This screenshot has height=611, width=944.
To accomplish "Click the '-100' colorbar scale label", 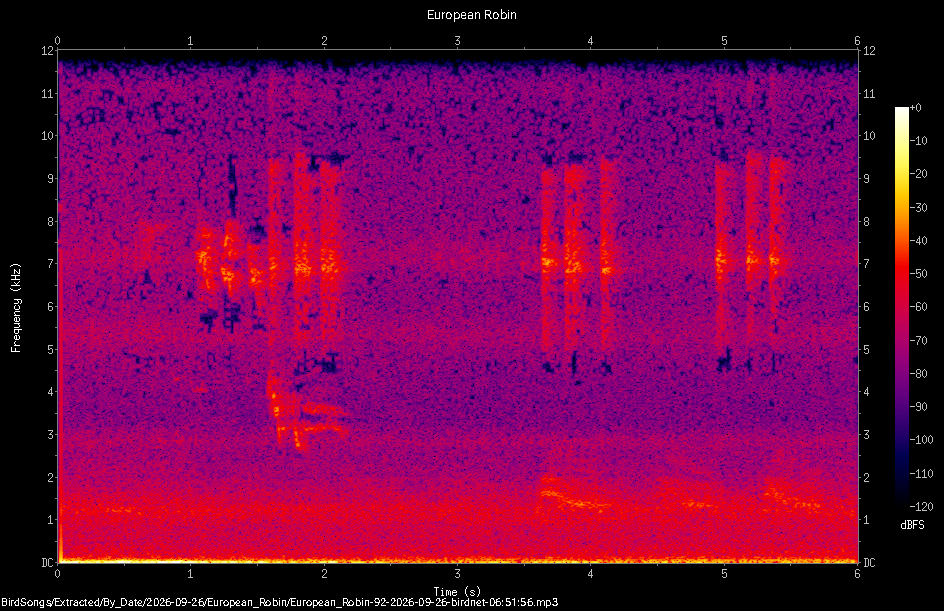I will coord(921,440).
